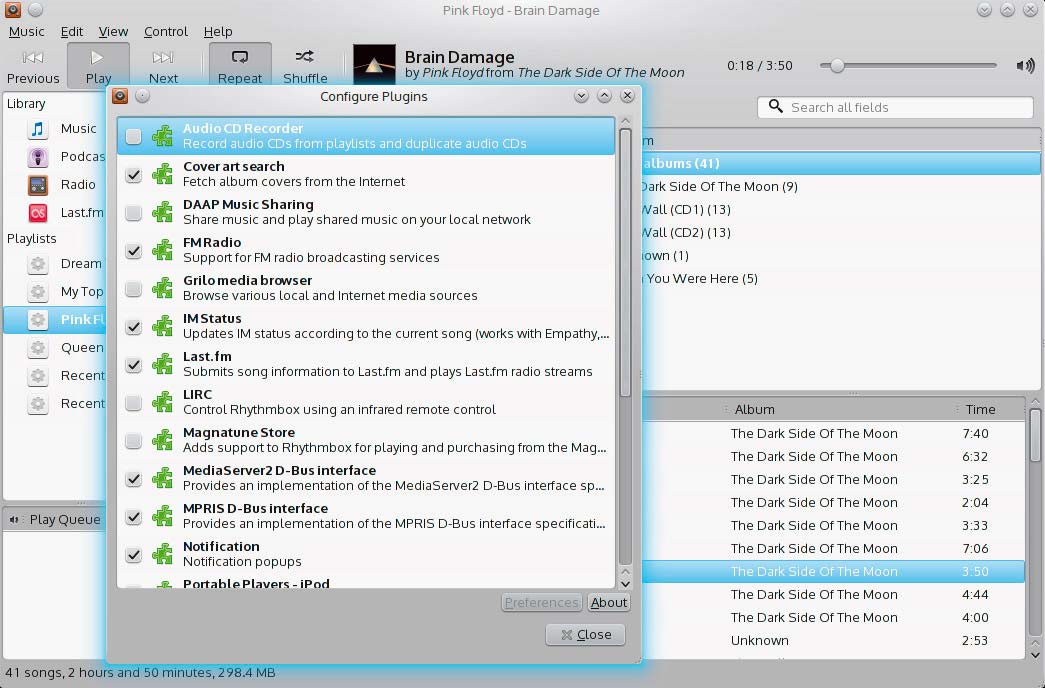Click the About button in Configure Plugins
The image size is (1045, 688).
[608, 603]
